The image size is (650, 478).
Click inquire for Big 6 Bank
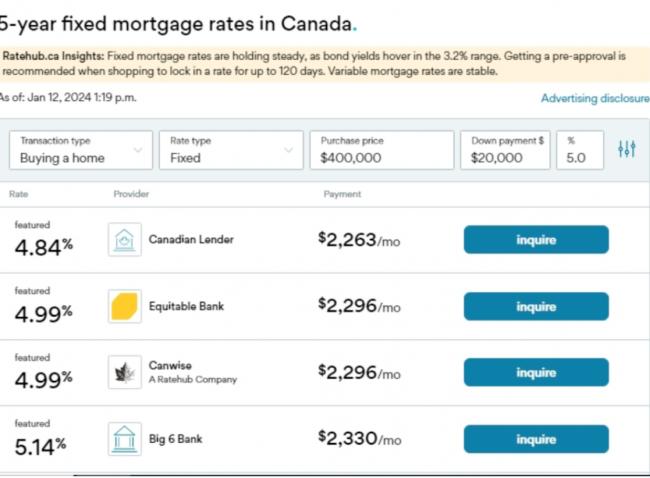536,439
